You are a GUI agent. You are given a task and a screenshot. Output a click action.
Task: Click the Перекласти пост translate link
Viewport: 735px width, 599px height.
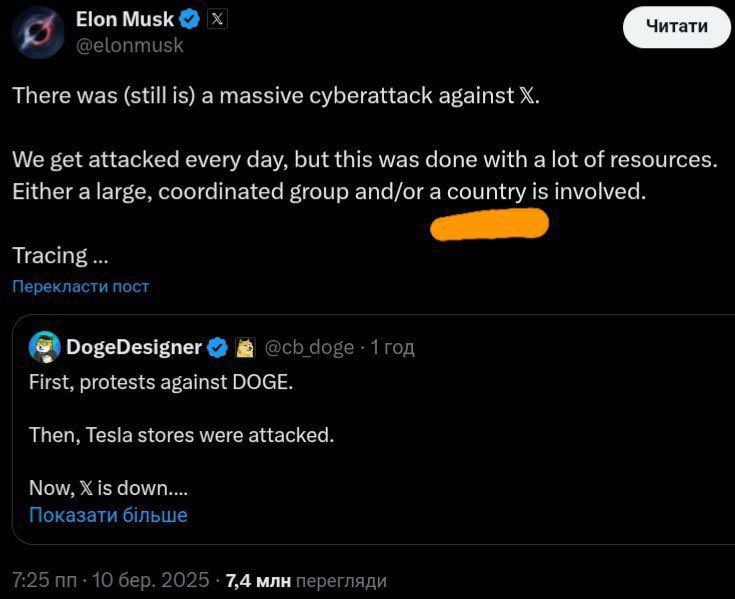[80, 286]
